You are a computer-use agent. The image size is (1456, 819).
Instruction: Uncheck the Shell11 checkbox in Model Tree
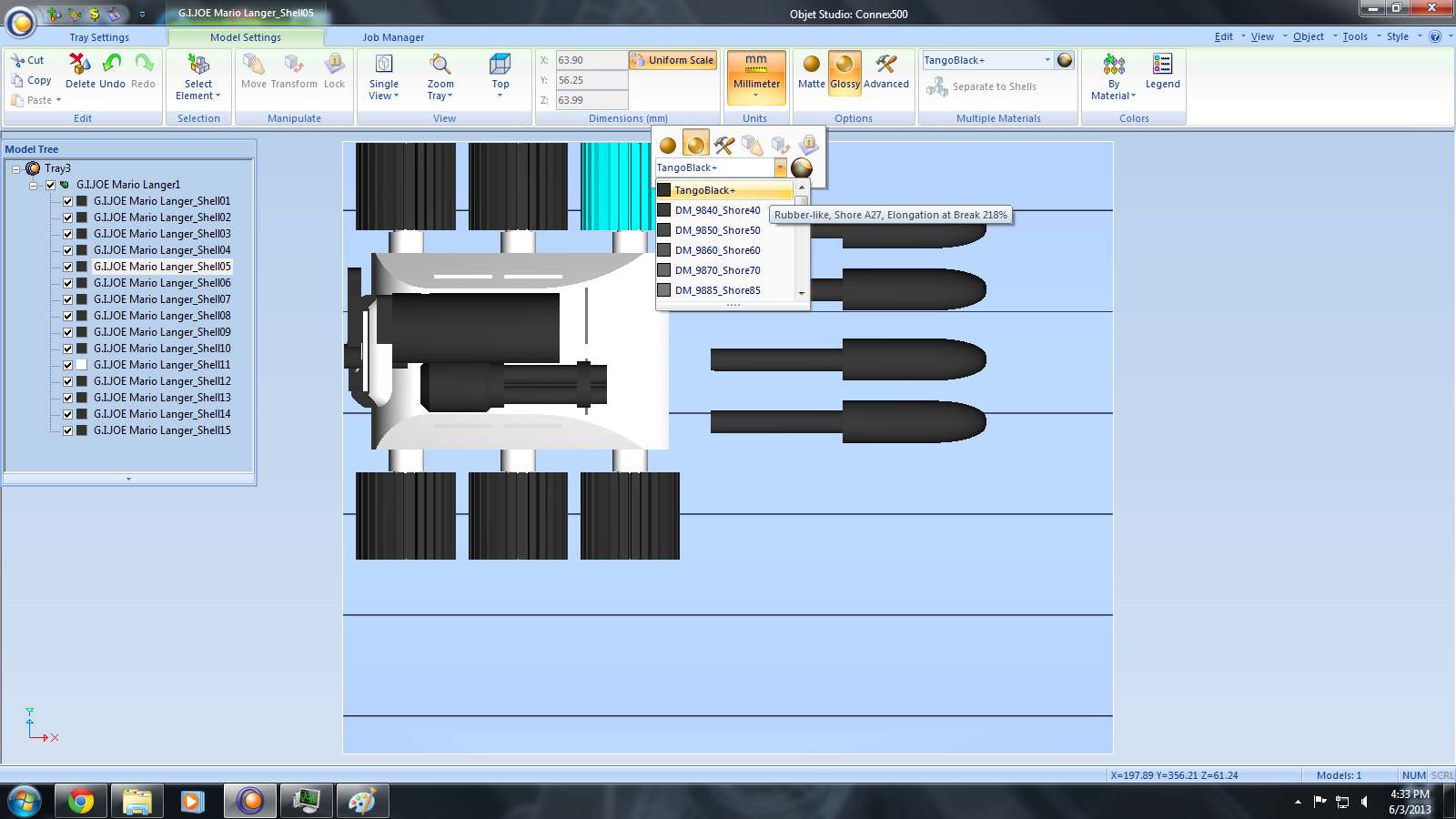67,365
